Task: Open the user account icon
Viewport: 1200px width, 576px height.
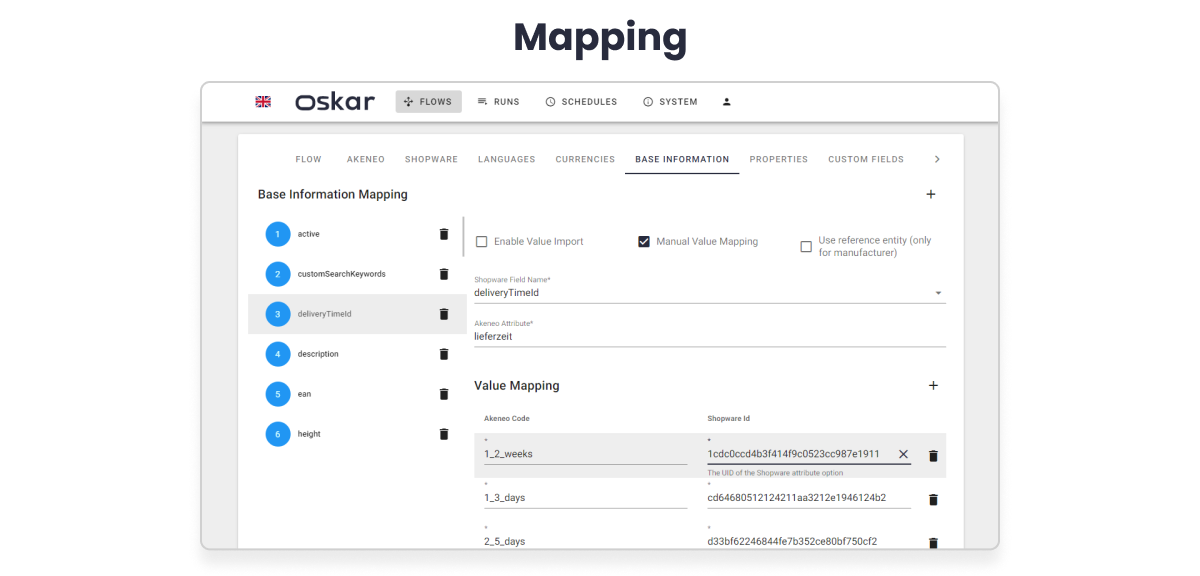Action: point(727,102)
